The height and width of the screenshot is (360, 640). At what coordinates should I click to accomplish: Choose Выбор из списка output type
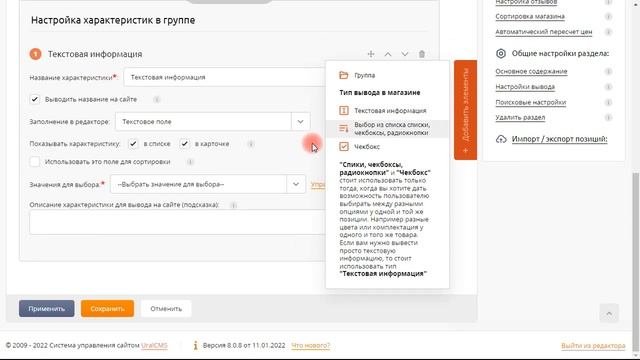(387, 129)
